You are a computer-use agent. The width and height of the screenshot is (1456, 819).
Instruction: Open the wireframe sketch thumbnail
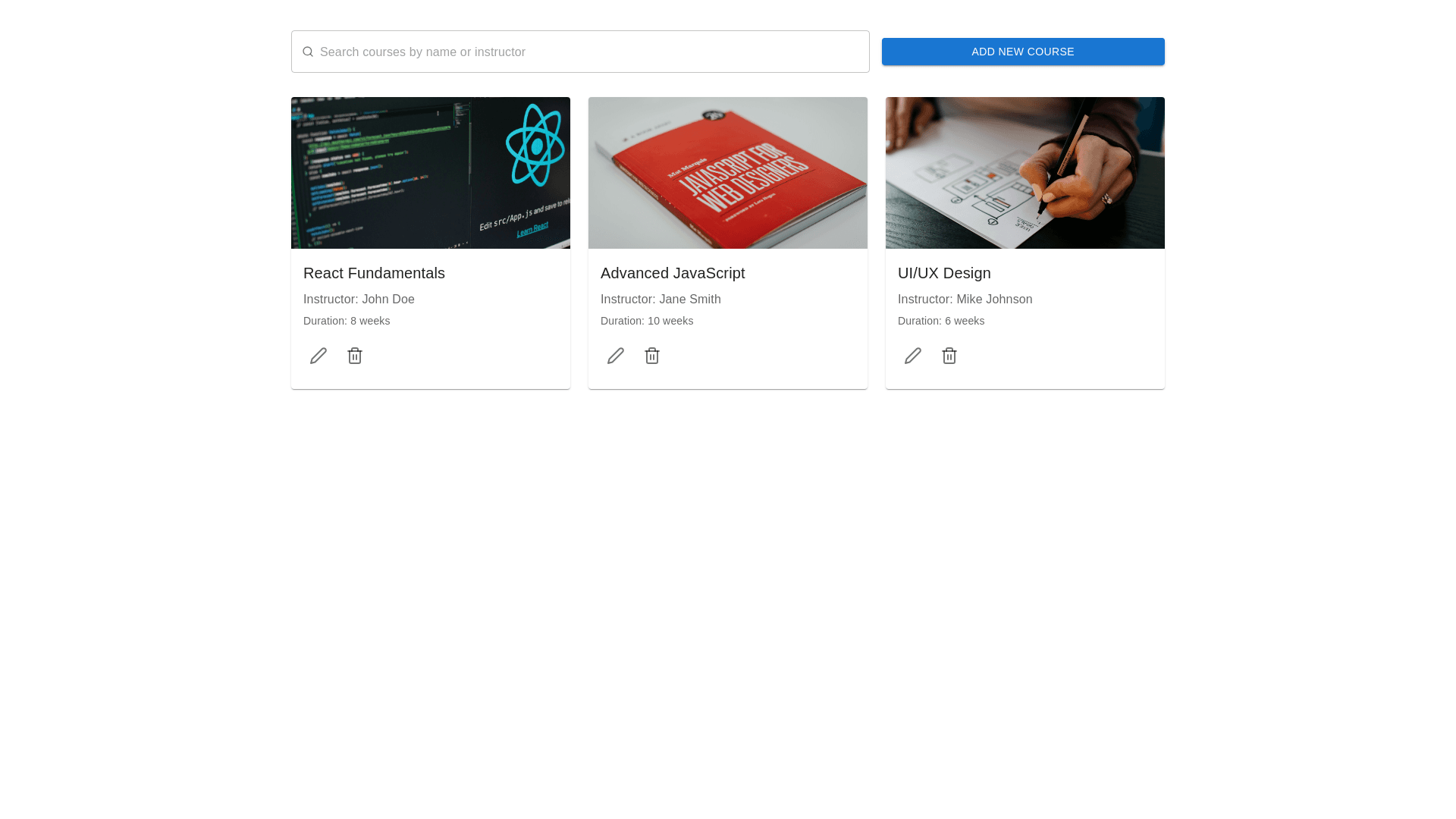pos(1025,173)
